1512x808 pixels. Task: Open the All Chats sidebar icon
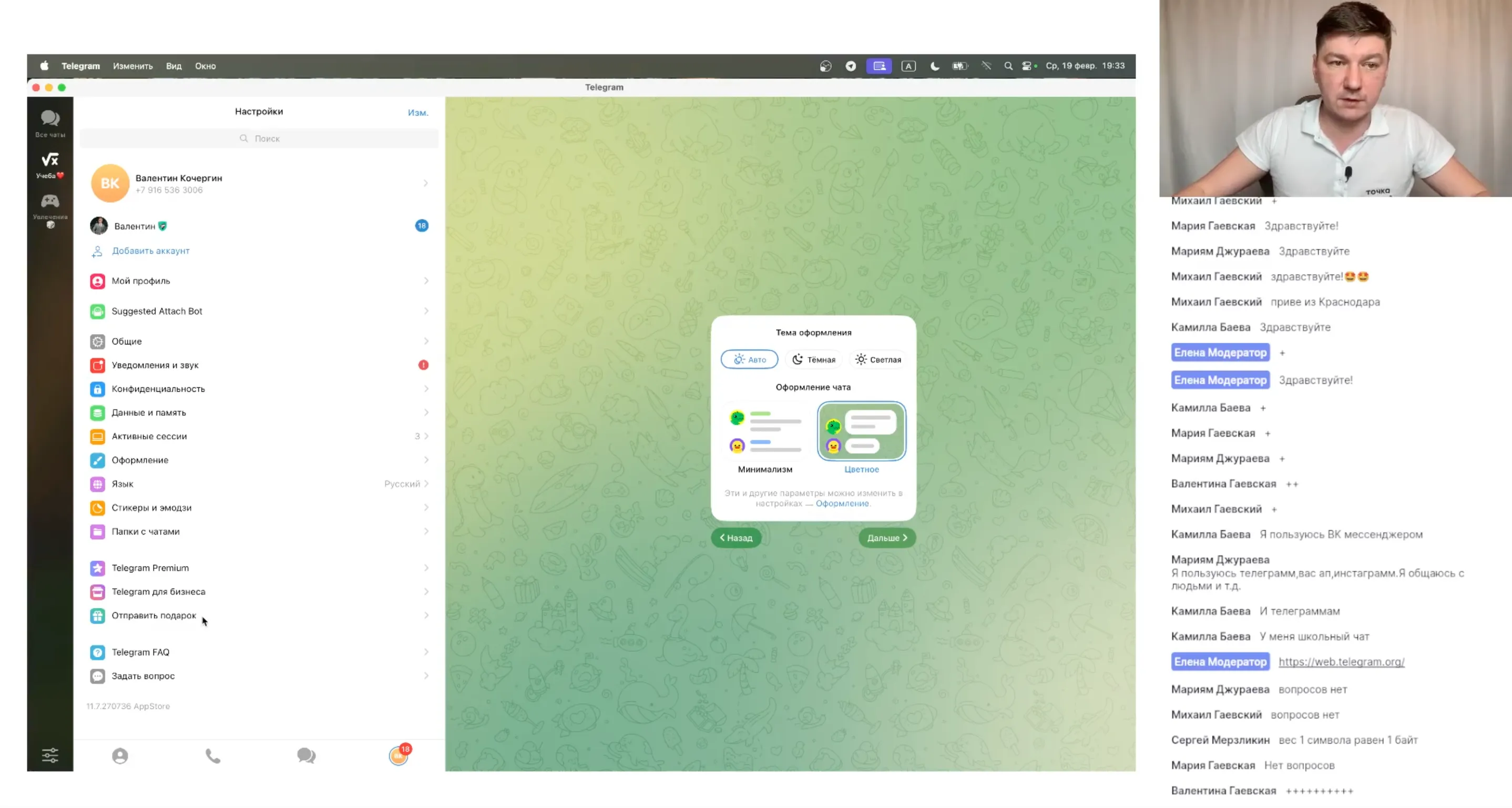(x=50, y=123)
